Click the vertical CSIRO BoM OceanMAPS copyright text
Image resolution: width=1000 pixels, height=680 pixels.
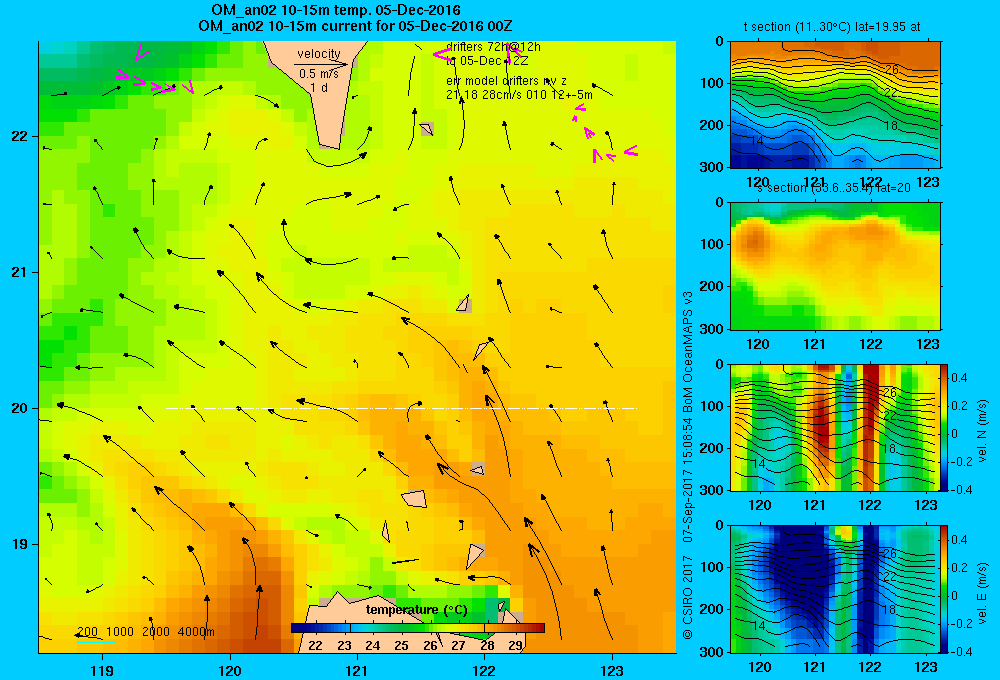pos(688,464)
